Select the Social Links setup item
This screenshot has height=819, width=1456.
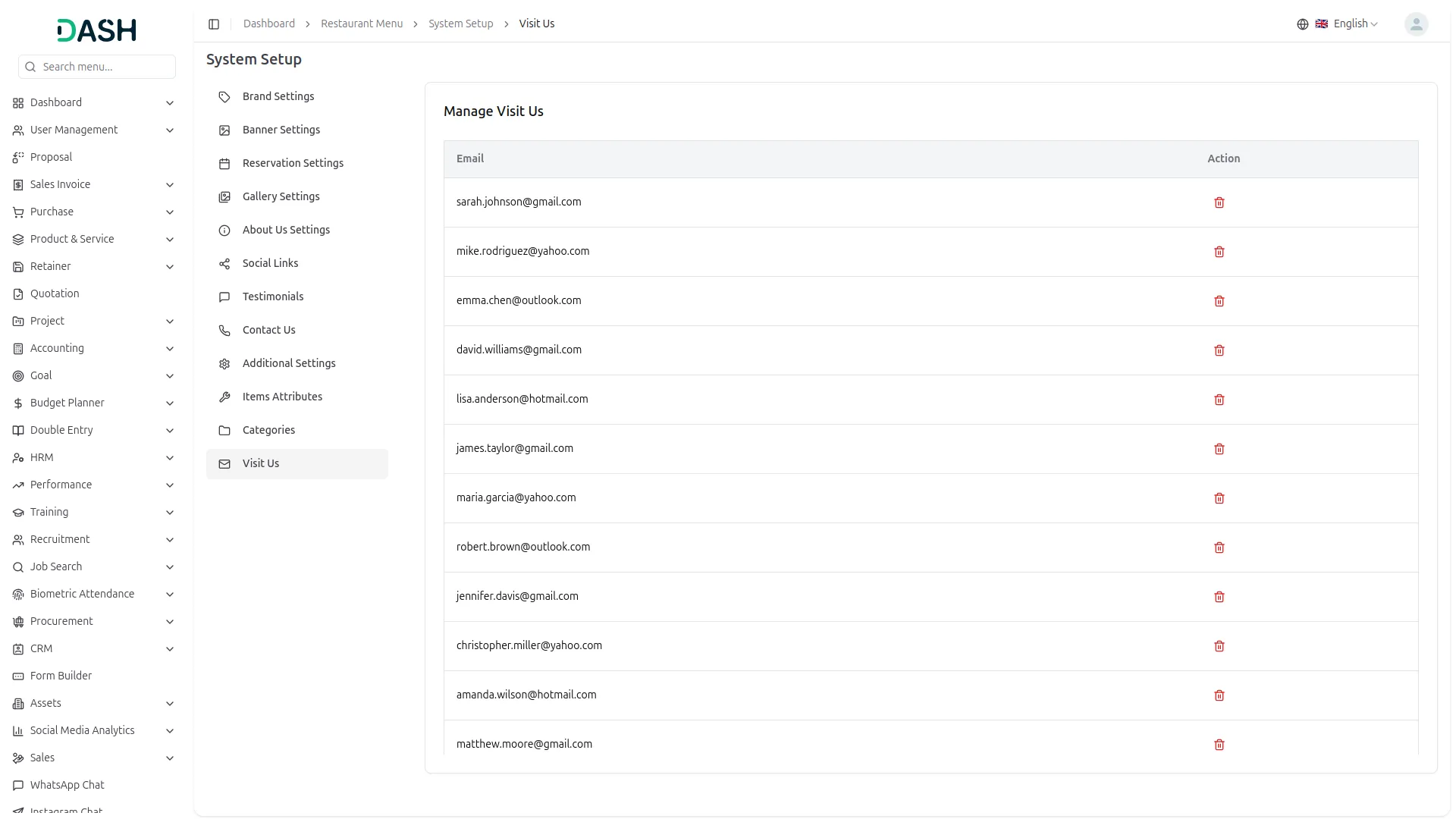270,263
